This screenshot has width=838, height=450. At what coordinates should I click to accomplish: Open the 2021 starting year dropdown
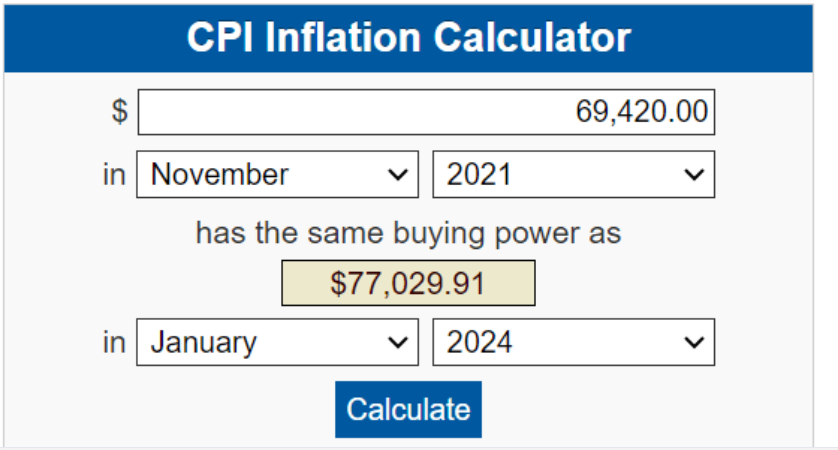573,175
